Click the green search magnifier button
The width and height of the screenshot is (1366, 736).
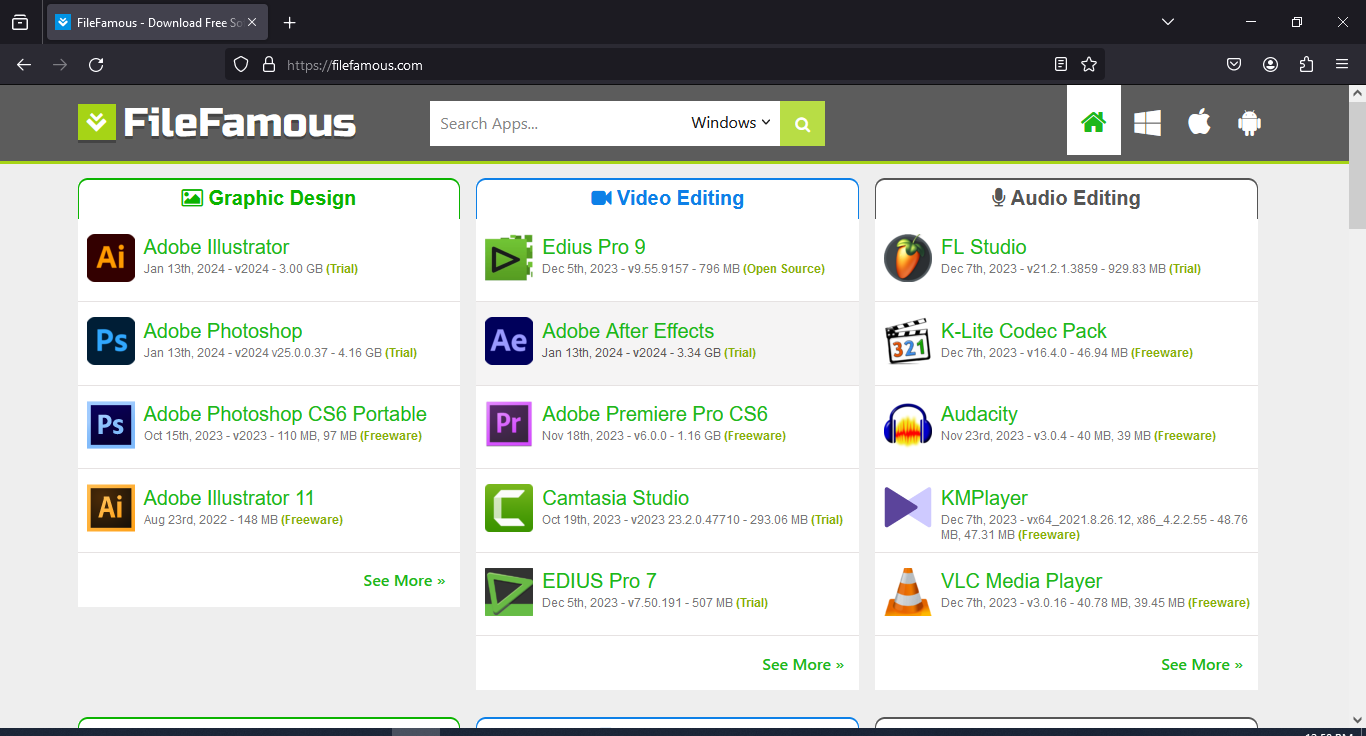coord(802,123)
